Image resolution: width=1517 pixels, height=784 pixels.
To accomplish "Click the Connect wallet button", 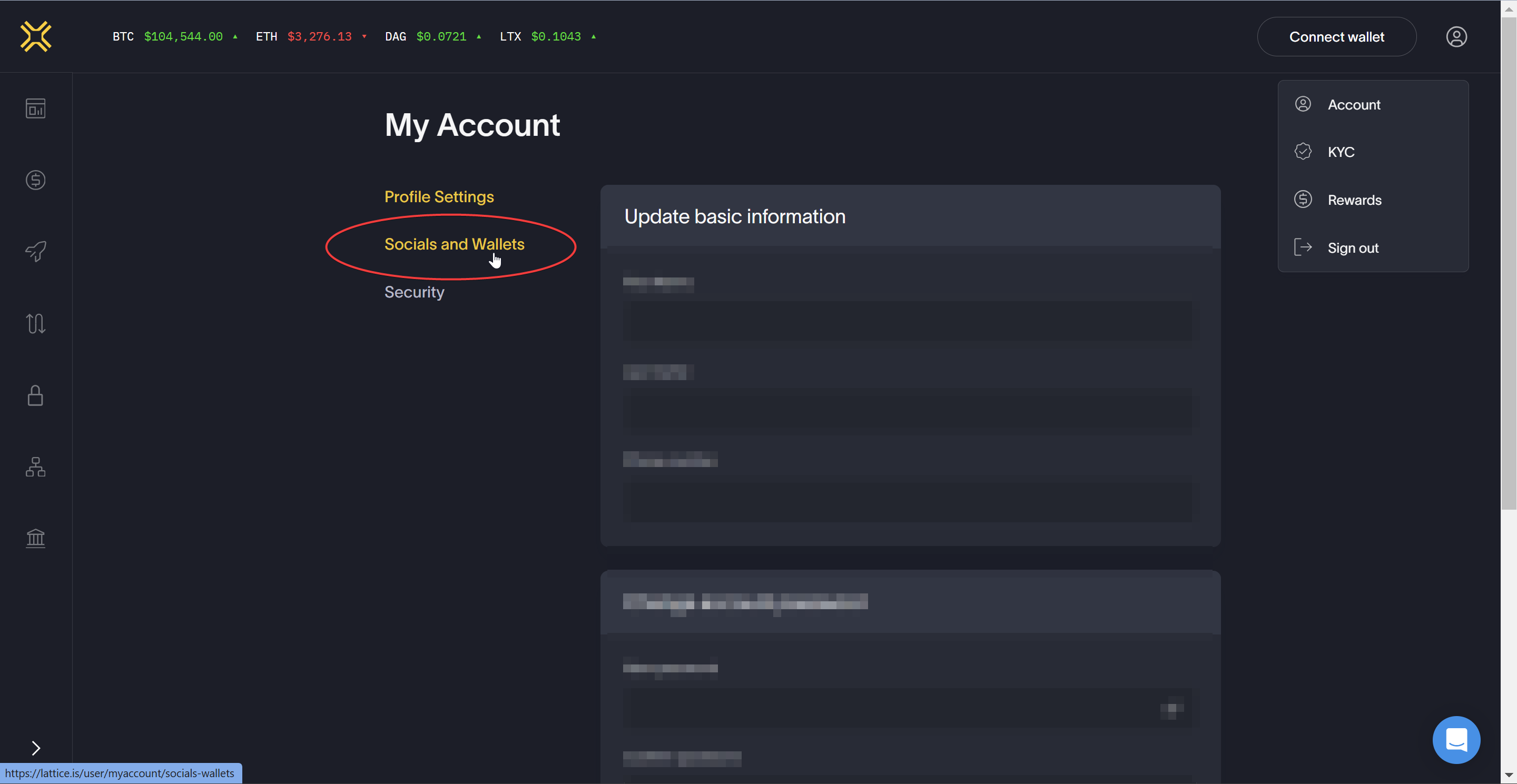I will pyautogui.click(x=1336, y=36).
